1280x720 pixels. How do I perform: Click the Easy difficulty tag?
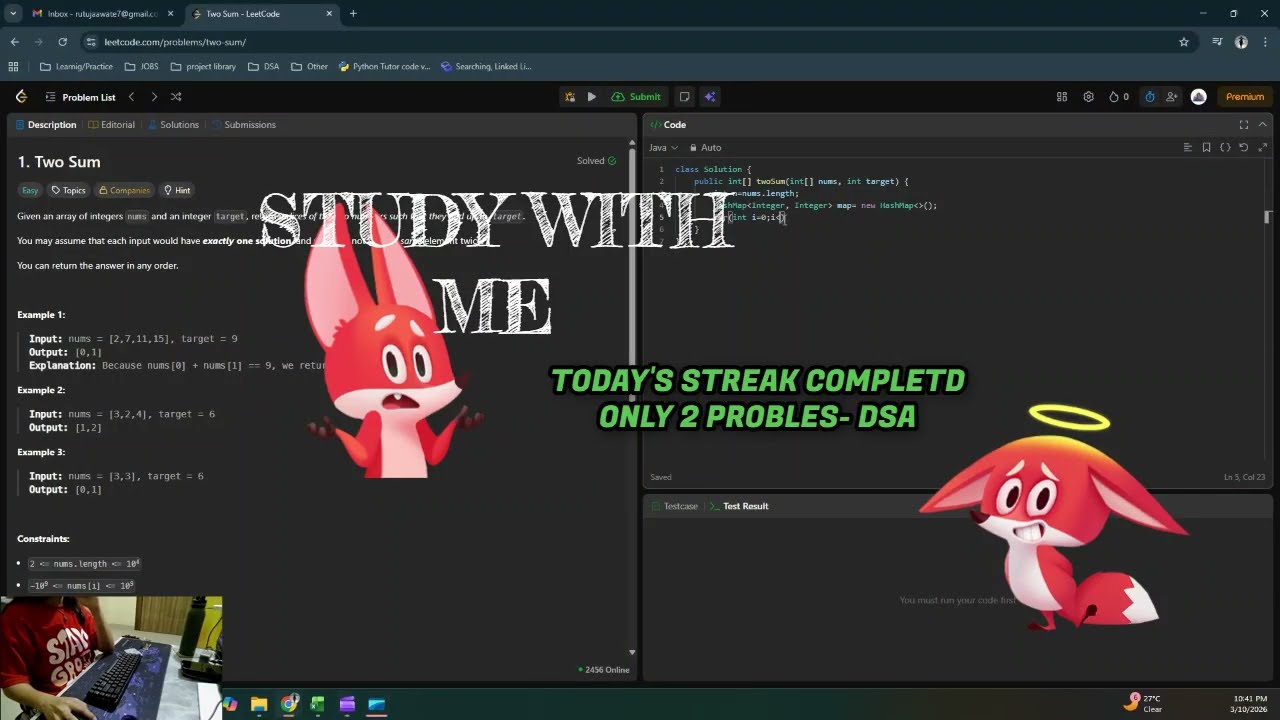pos(30,190)
